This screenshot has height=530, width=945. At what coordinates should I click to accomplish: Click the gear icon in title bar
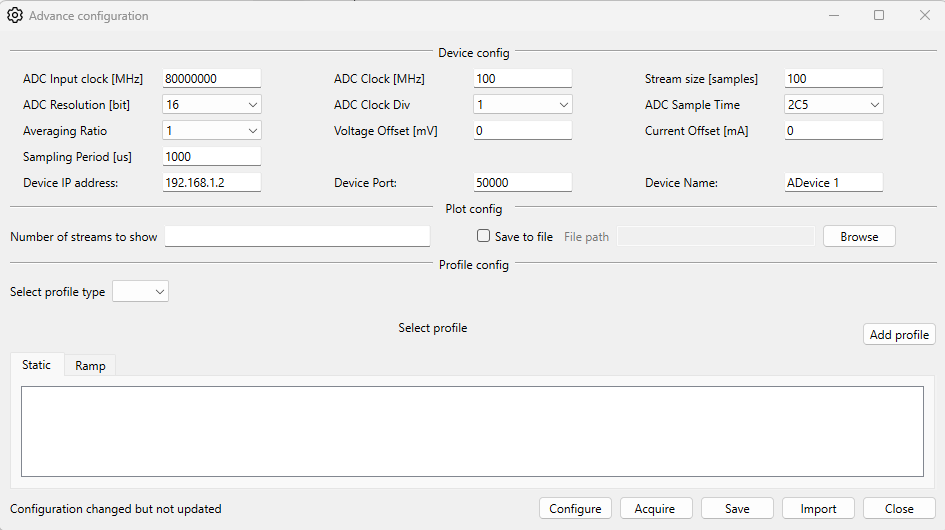pos(15,16)
